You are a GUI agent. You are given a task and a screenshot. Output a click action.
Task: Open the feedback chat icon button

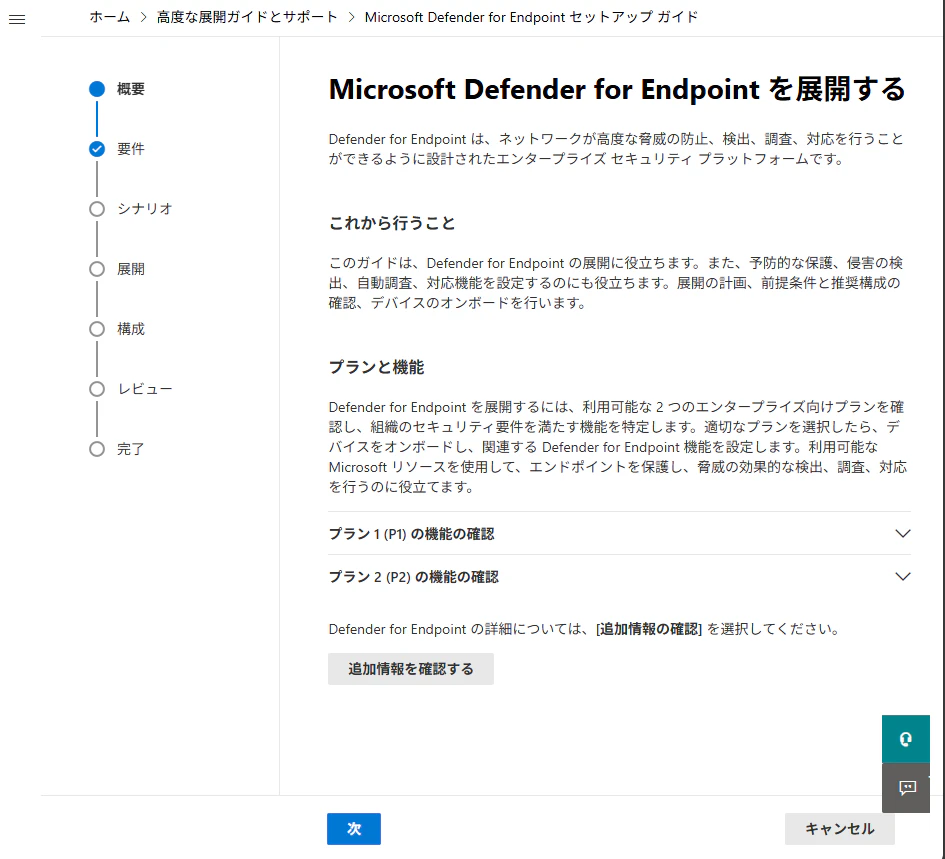click(x=906, y=788)
